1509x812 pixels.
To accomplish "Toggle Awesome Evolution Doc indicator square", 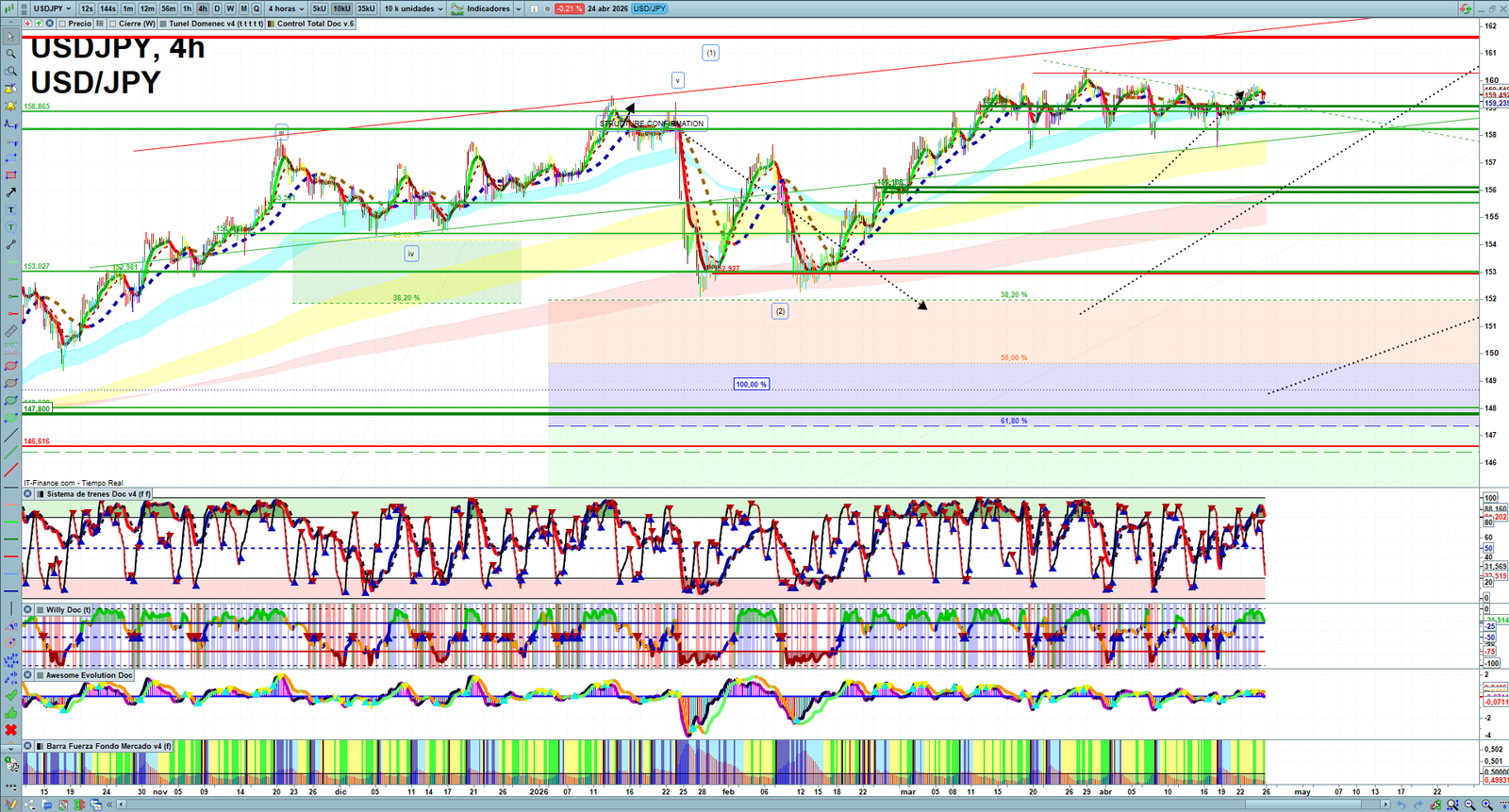I will [40, 675].
